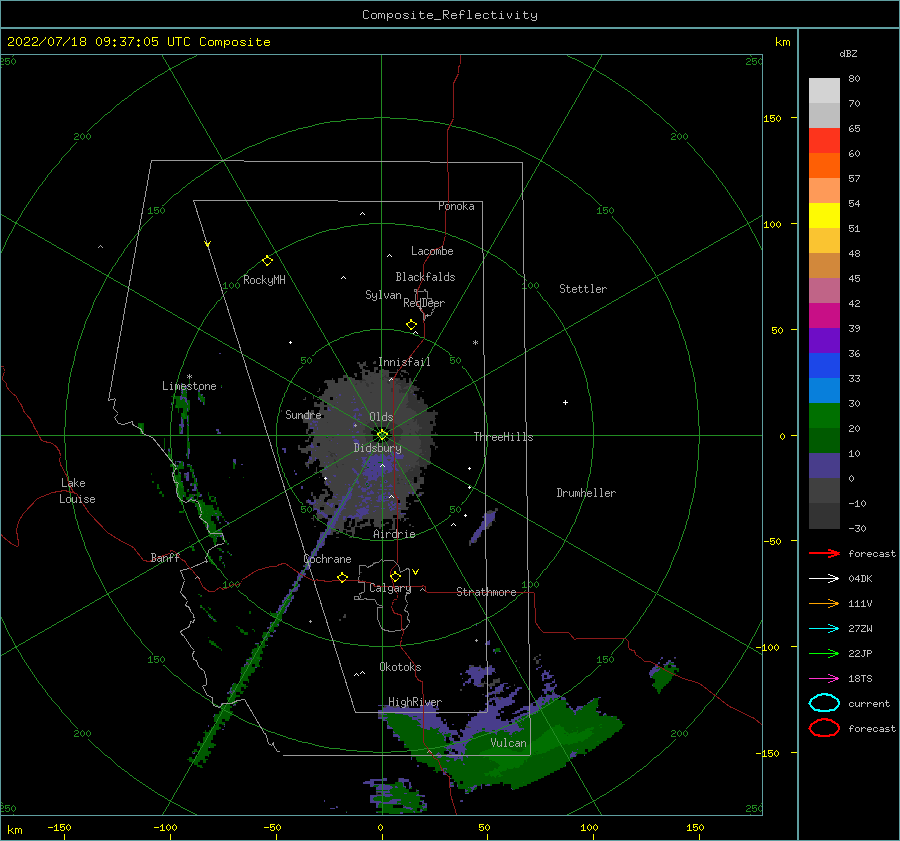Click the red 65-60 dBZ color swatch
The height and width of the screenshot is (841, 900).
pyautogui.click(x=824, y=140)
